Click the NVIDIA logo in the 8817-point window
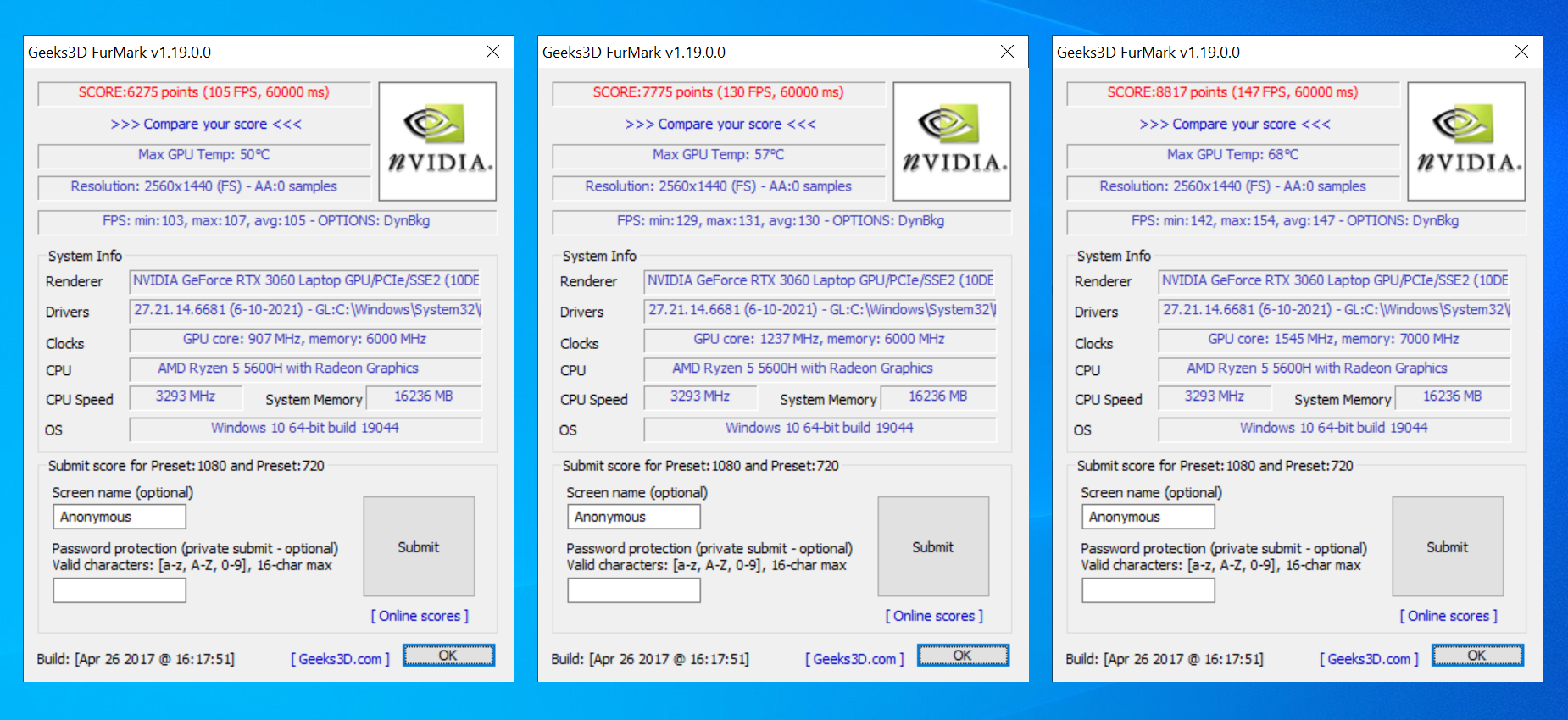The height and width of the screenshot is (720, 1568). [x=1466, y=141]
